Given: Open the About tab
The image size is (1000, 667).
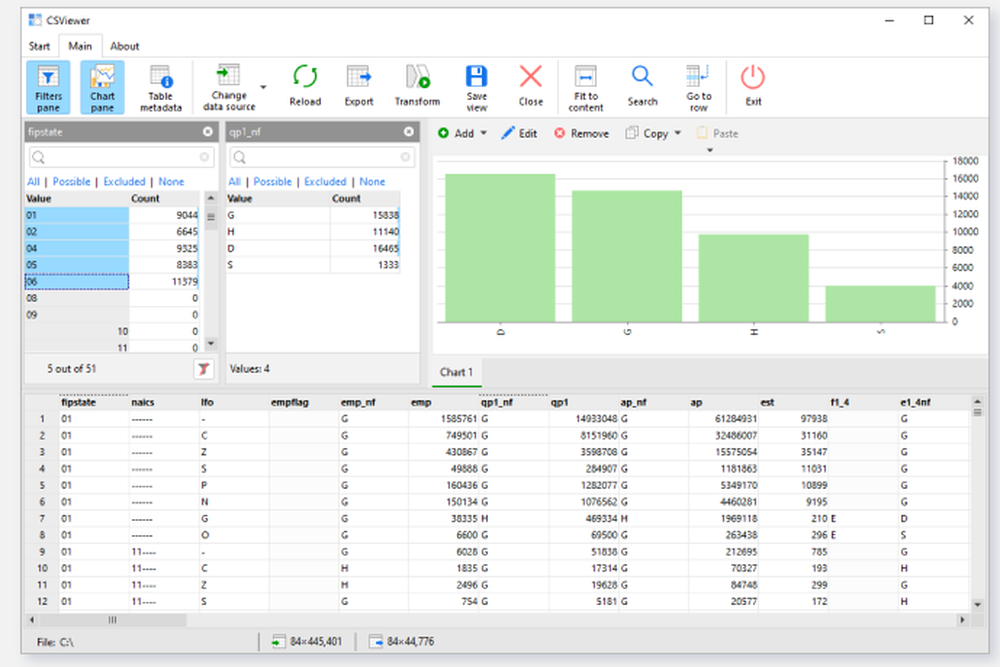Looking at the screenshot, I should pyautogui.click(x=124, y=46).
